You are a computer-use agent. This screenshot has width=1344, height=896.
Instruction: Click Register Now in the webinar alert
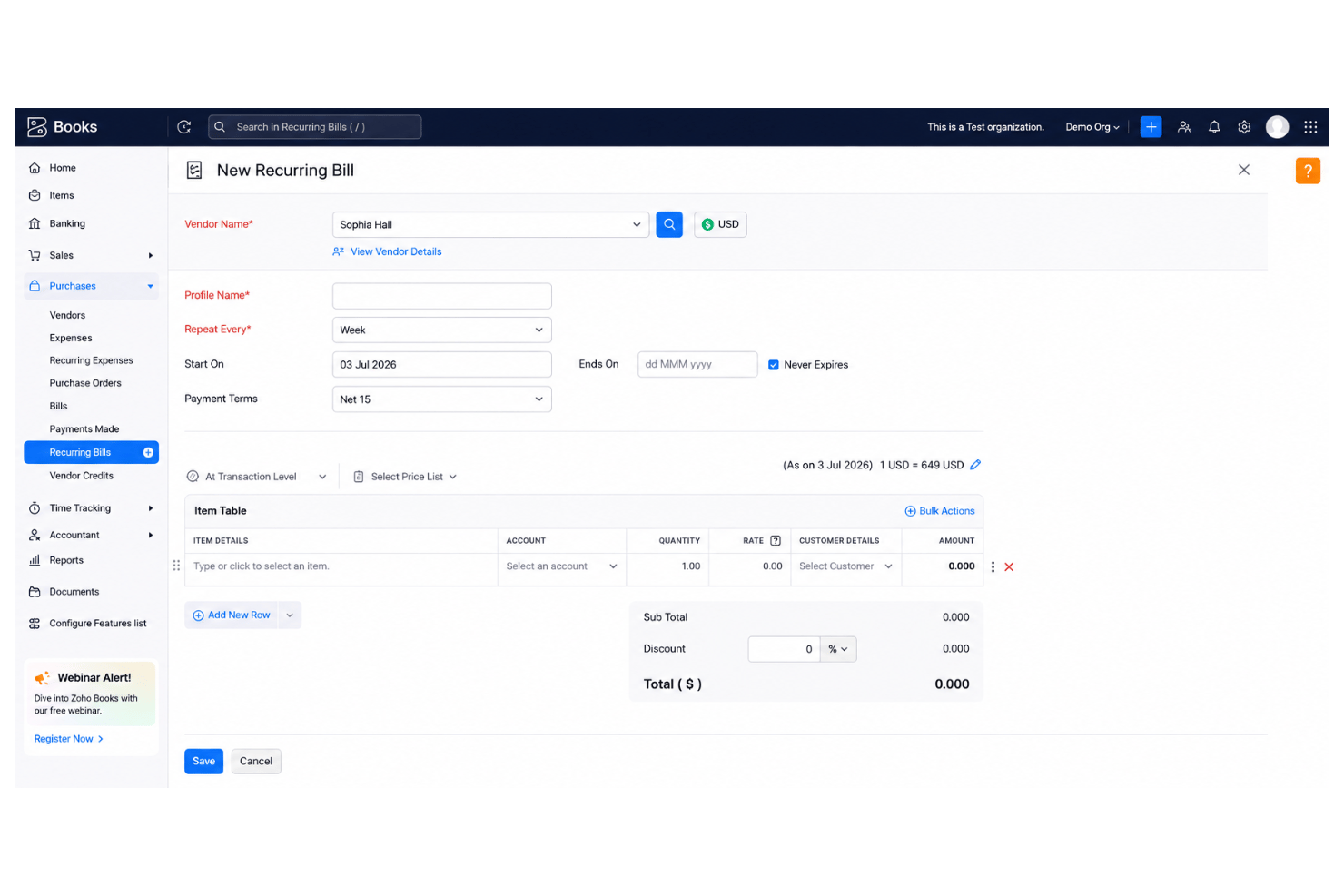[69, 739]
